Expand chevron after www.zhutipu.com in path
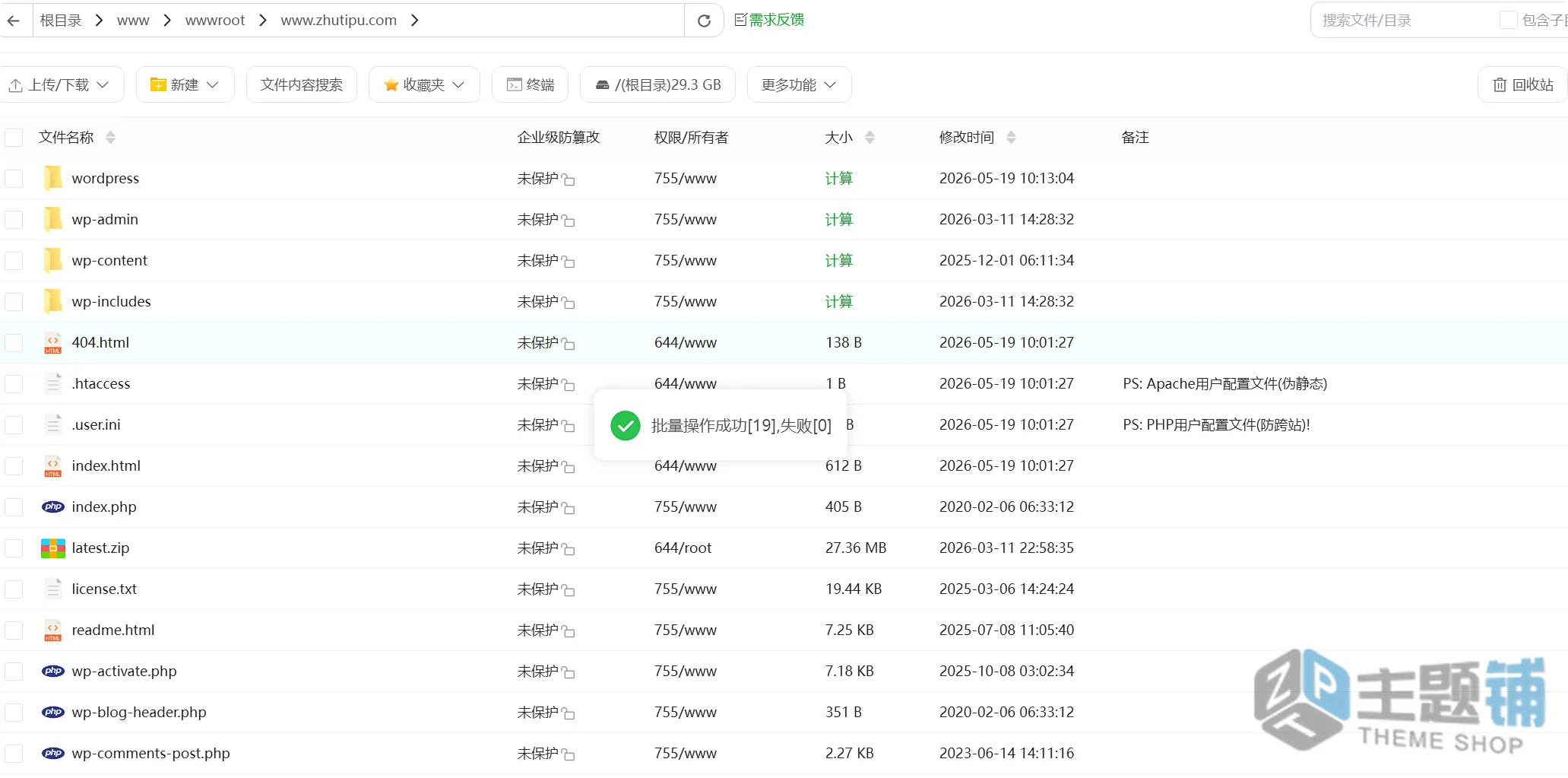The height and width of the screenshot is (778, 1568). [414, 21]
